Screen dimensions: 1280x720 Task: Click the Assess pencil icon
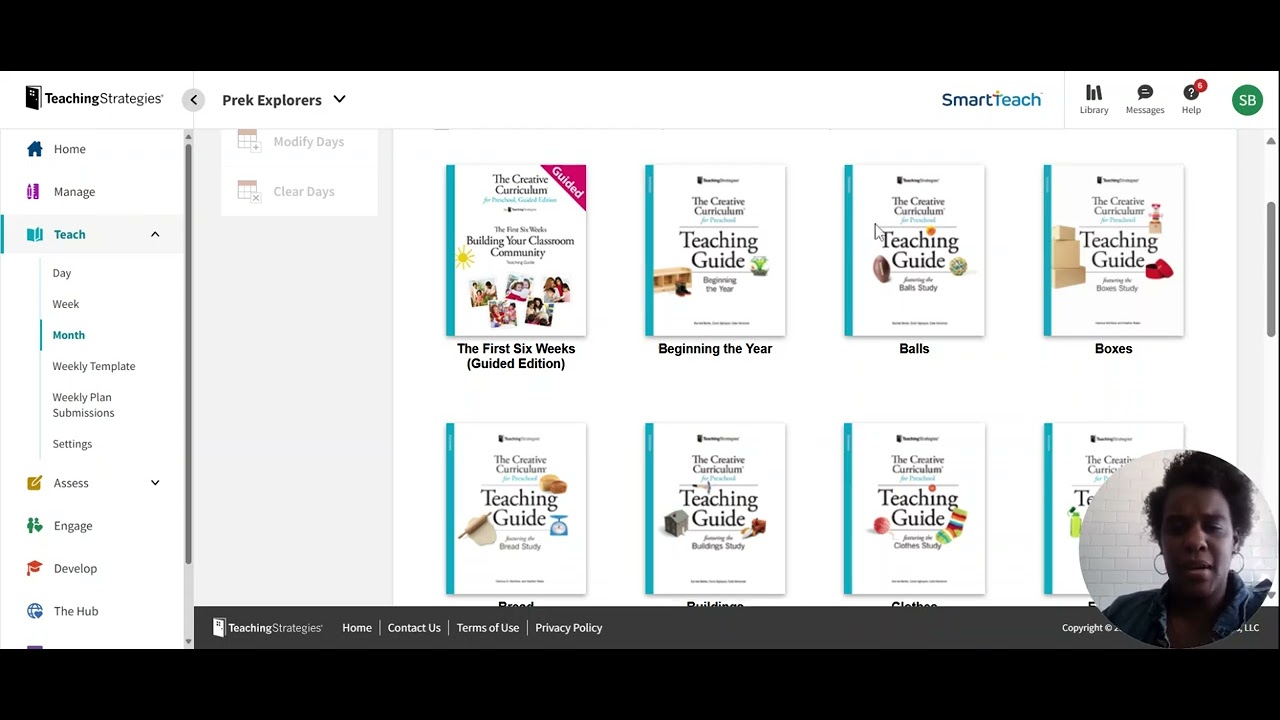pyautogui.click(x=35, y=483)
